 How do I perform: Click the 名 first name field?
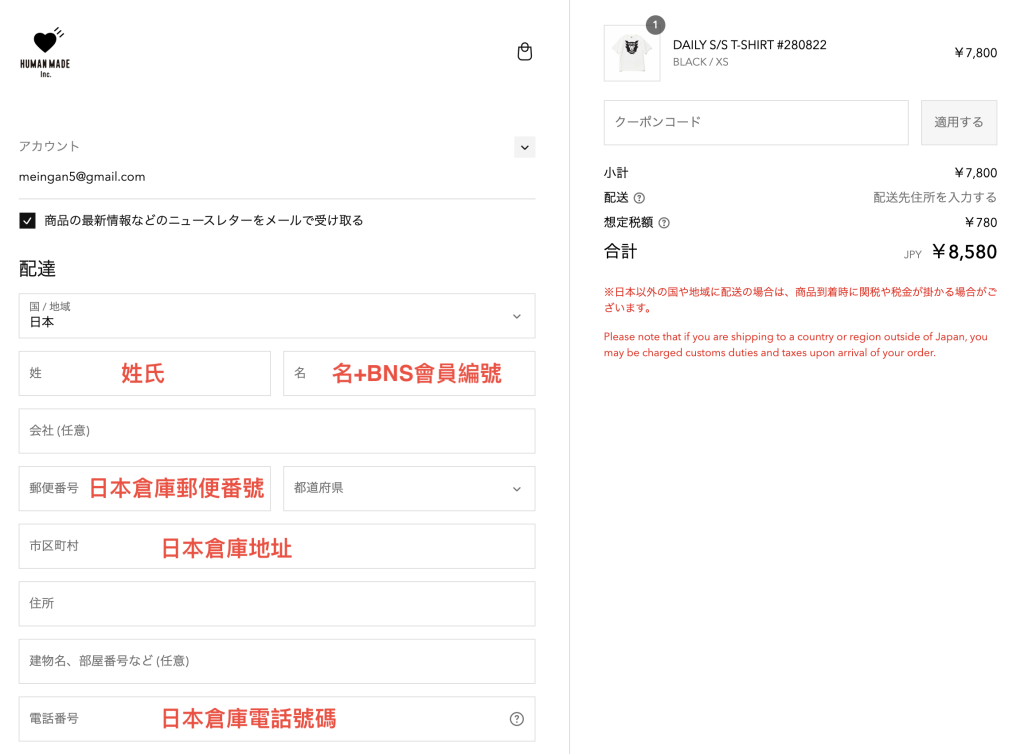(x=409, y=373)
